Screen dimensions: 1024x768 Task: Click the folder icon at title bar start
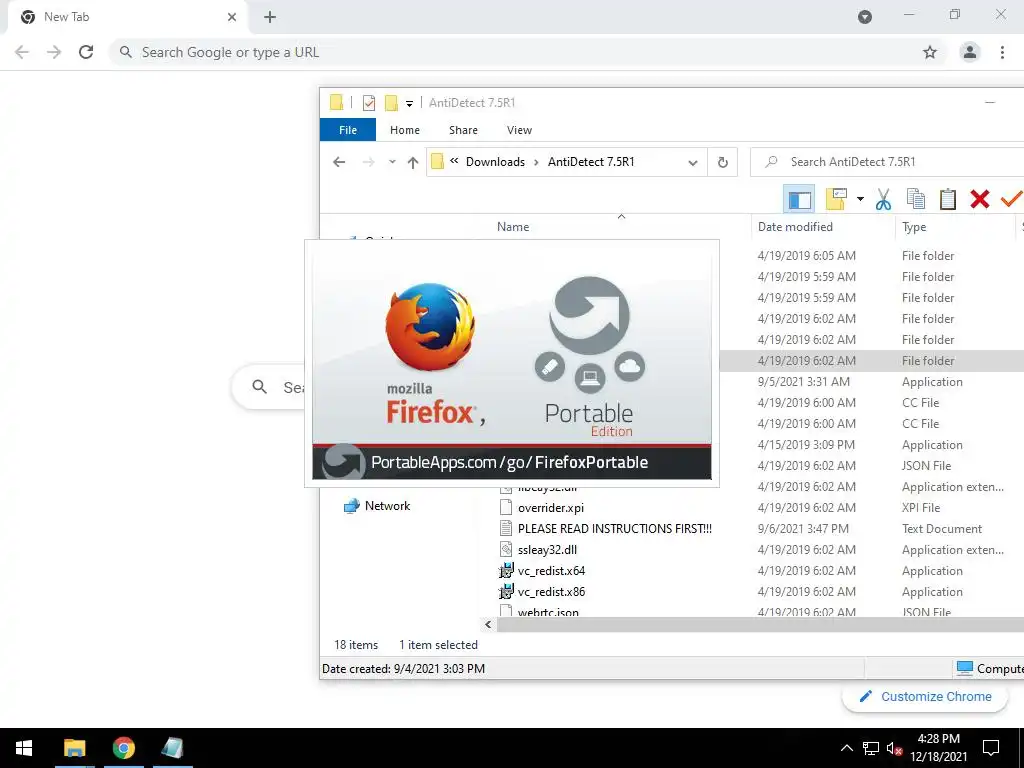[336, 103]
